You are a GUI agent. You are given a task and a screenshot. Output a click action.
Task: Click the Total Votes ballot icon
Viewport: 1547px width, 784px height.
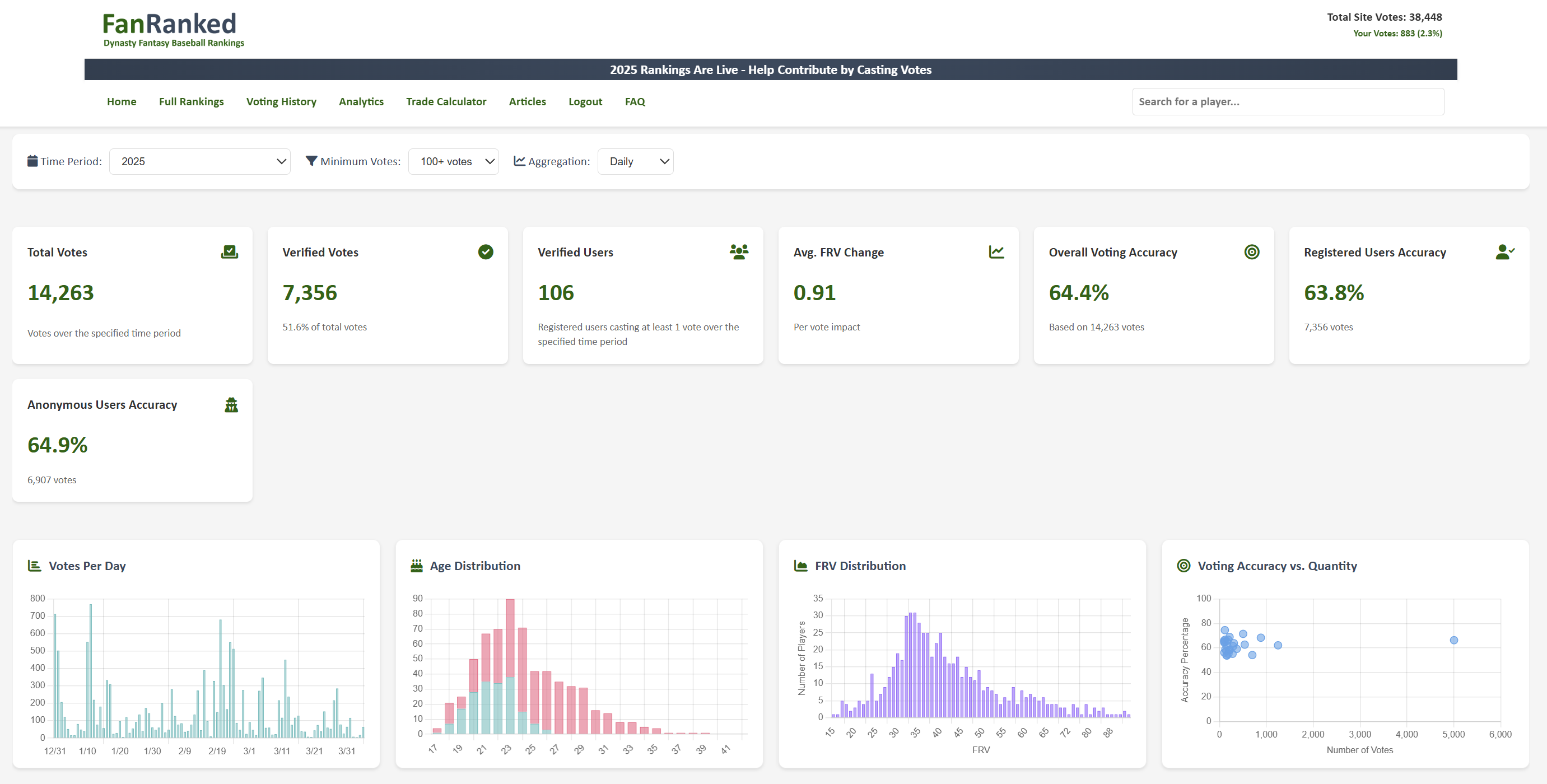coord(230,252)
